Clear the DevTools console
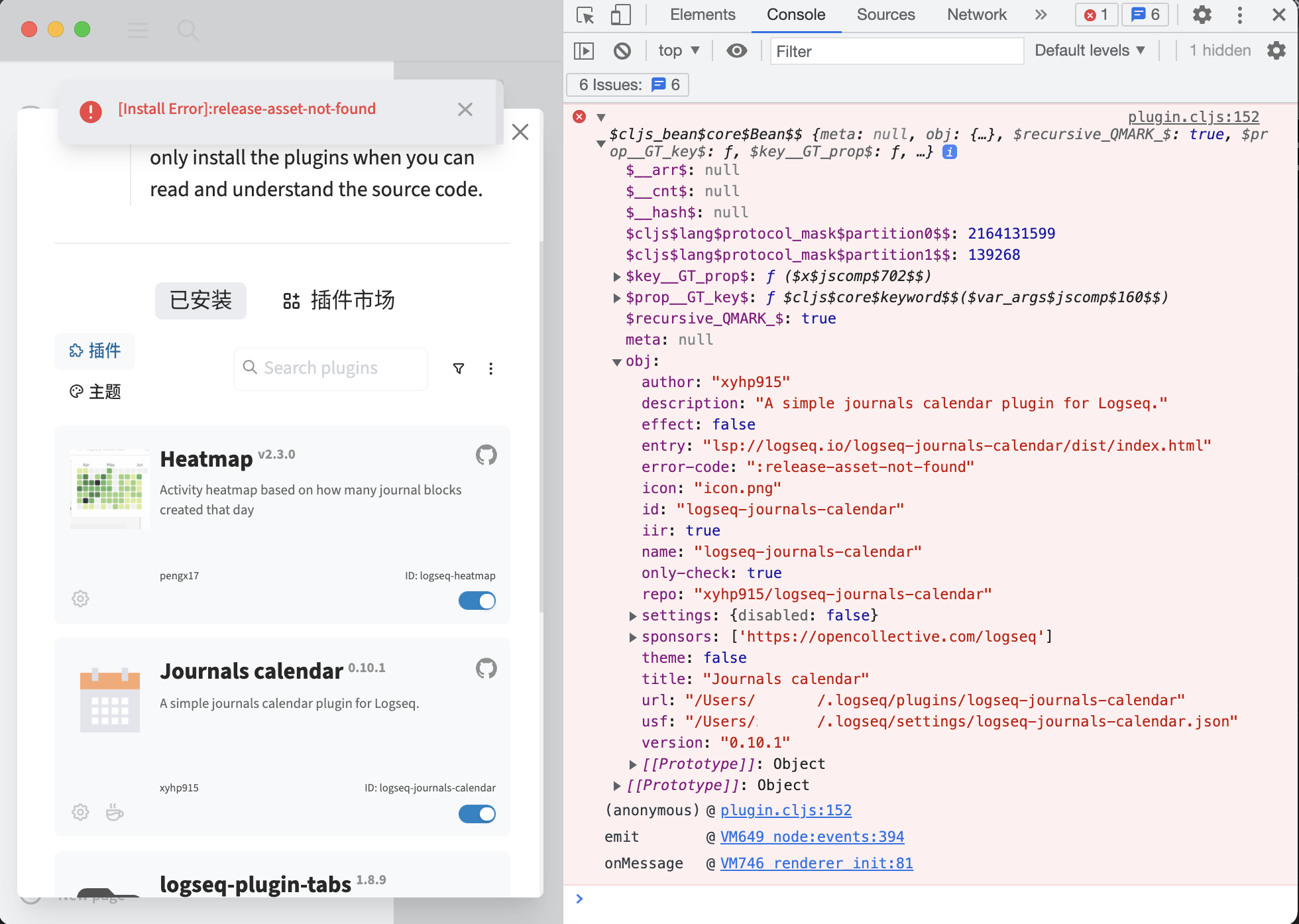This screenshot has height=924, width=1299. [x=622, y=50]
